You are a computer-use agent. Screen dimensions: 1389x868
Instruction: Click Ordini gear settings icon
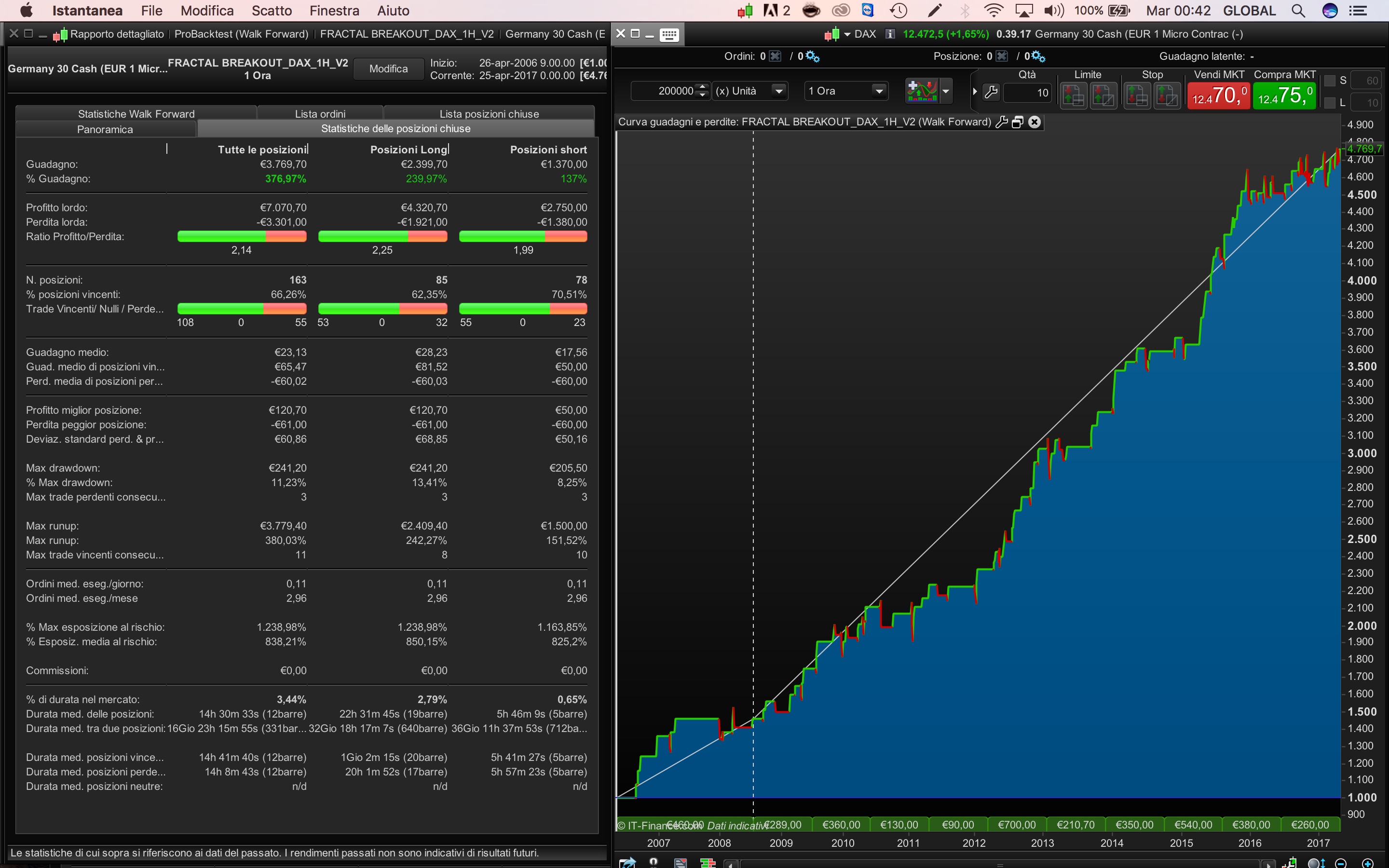[x=812, y=56]
